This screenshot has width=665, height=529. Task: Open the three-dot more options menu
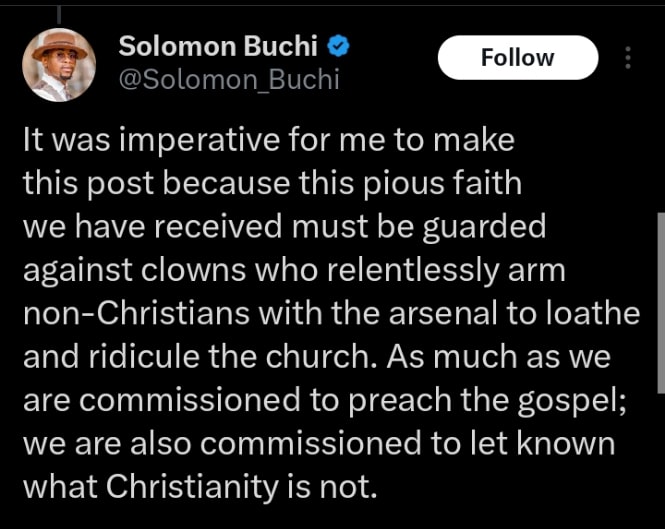[628, 59]
